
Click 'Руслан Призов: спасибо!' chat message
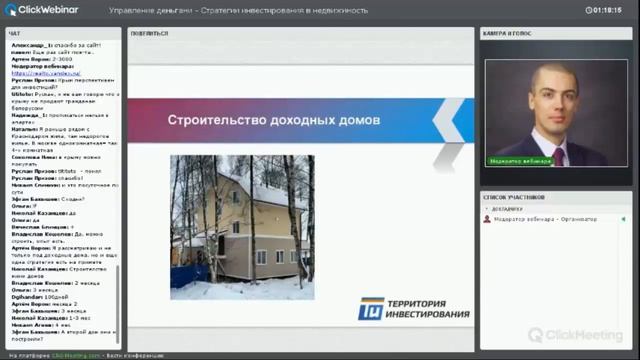tap(47, 178)
